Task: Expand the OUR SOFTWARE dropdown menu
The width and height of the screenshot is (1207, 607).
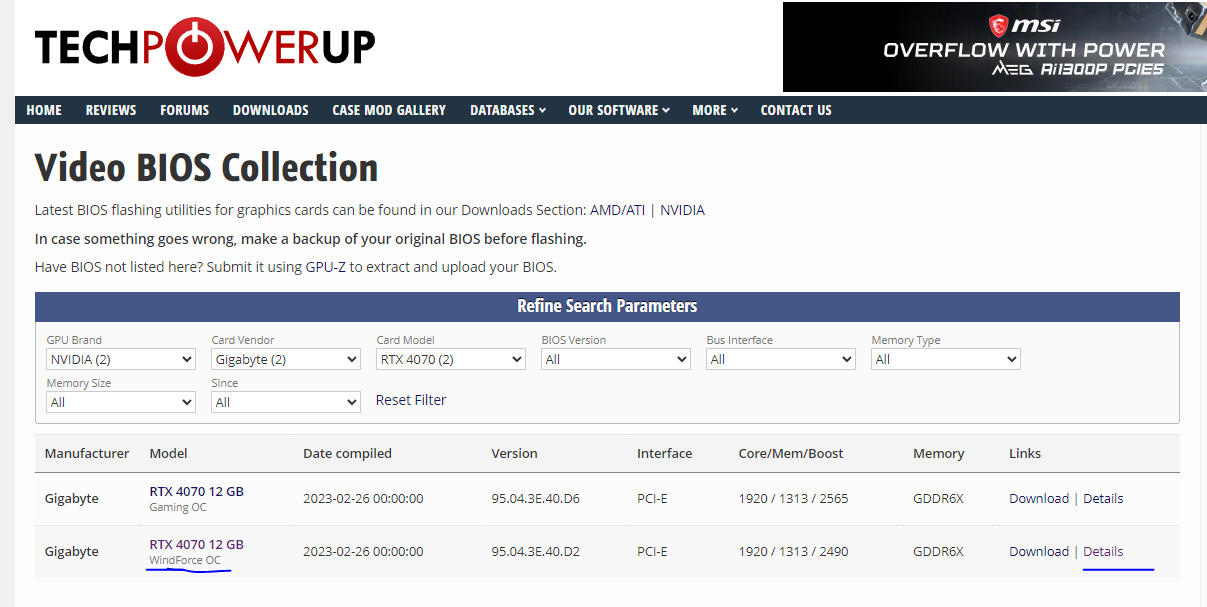Action: 619,110
